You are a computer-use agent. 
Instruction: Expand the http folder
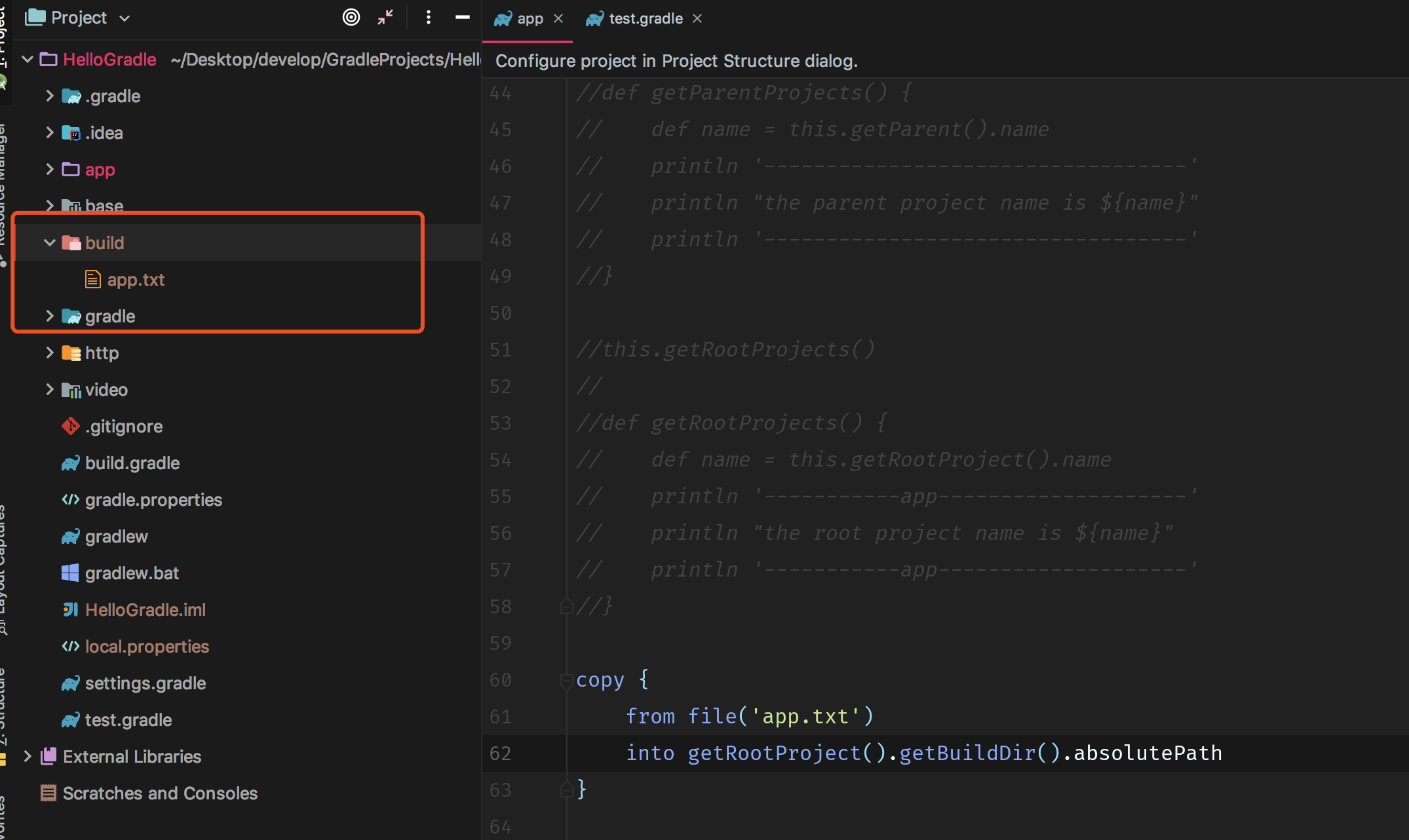pyautogui.click(x=50, y=353)
